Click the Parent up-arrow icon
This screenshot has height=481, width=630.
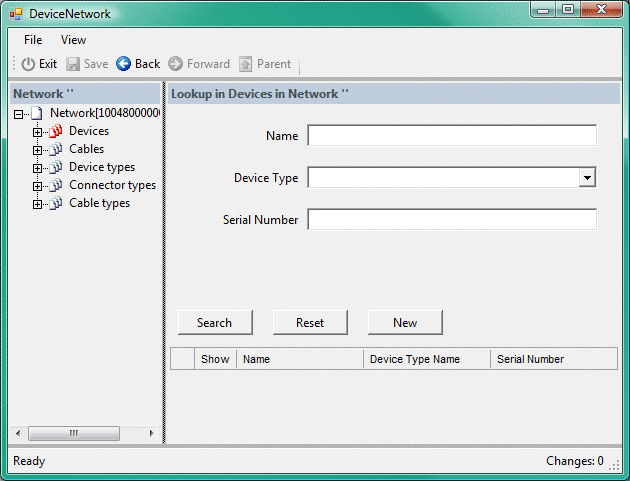[245, 64]
